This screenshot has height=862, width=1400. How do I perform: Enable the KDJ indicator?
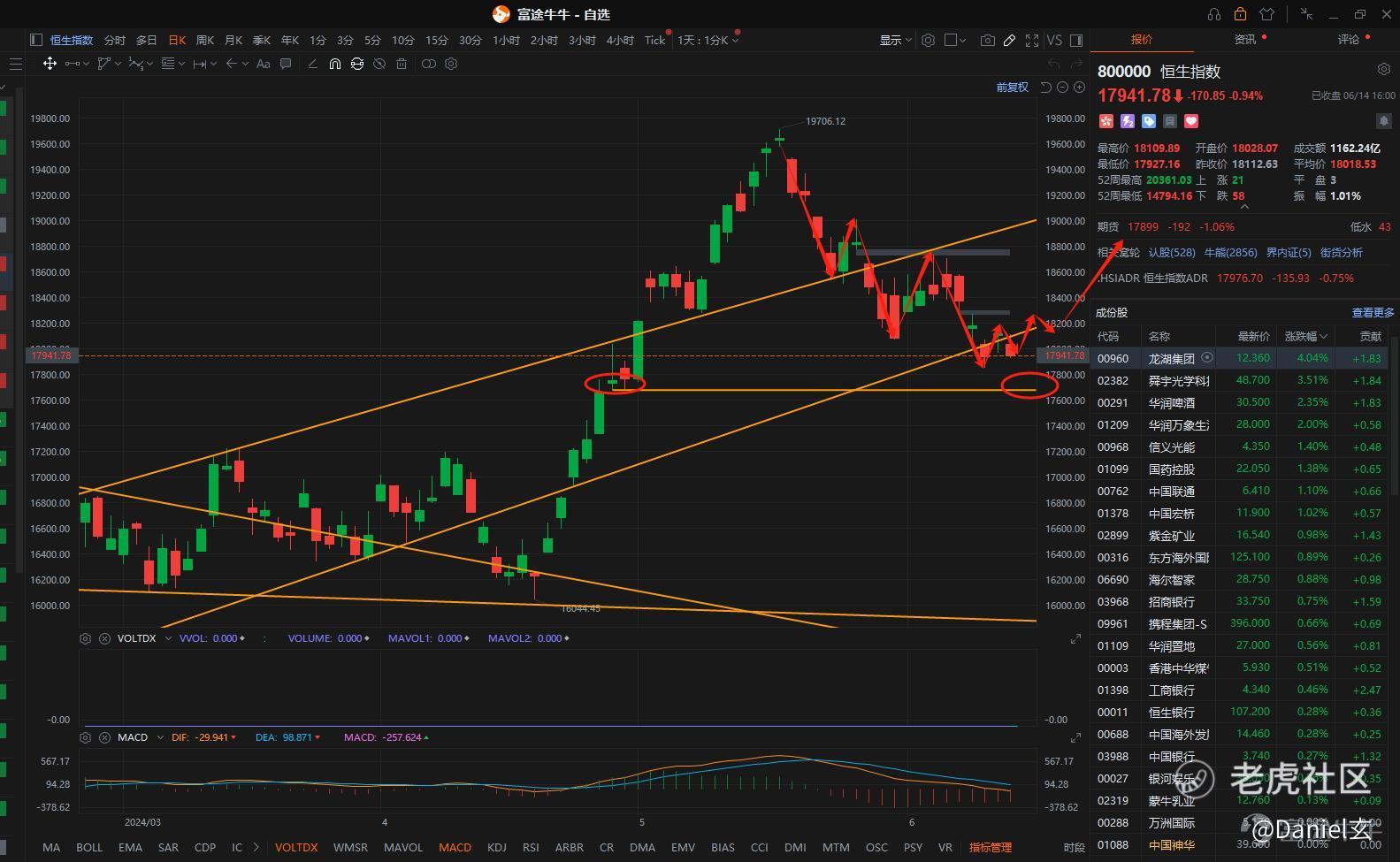pyautogui.click(x=497, y=847)
